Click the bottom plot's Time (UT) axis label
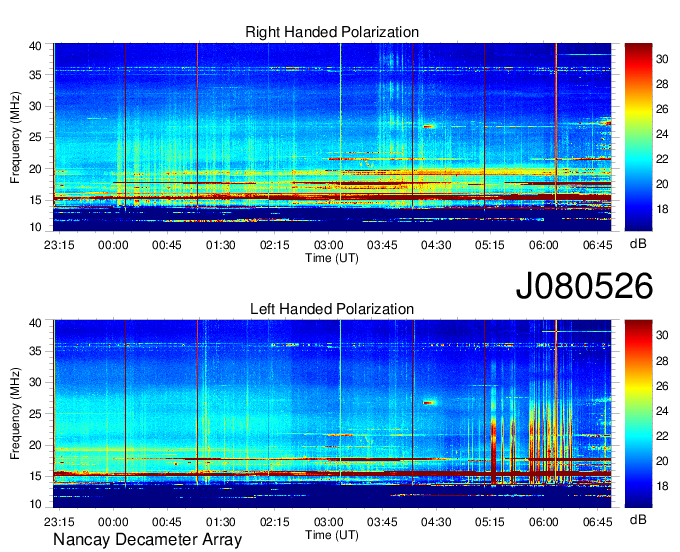The height and width of the screenshot is (552, 680). click(332, 535)
